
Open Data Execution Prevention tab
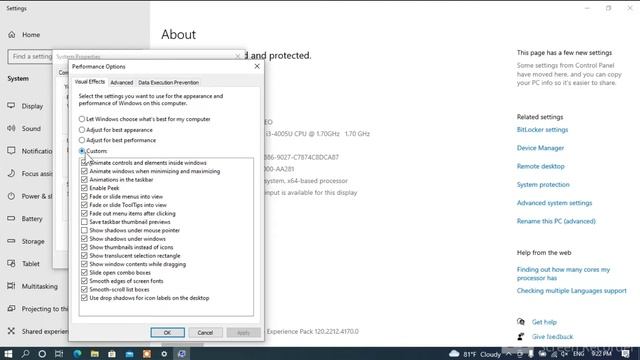point(169,82)
